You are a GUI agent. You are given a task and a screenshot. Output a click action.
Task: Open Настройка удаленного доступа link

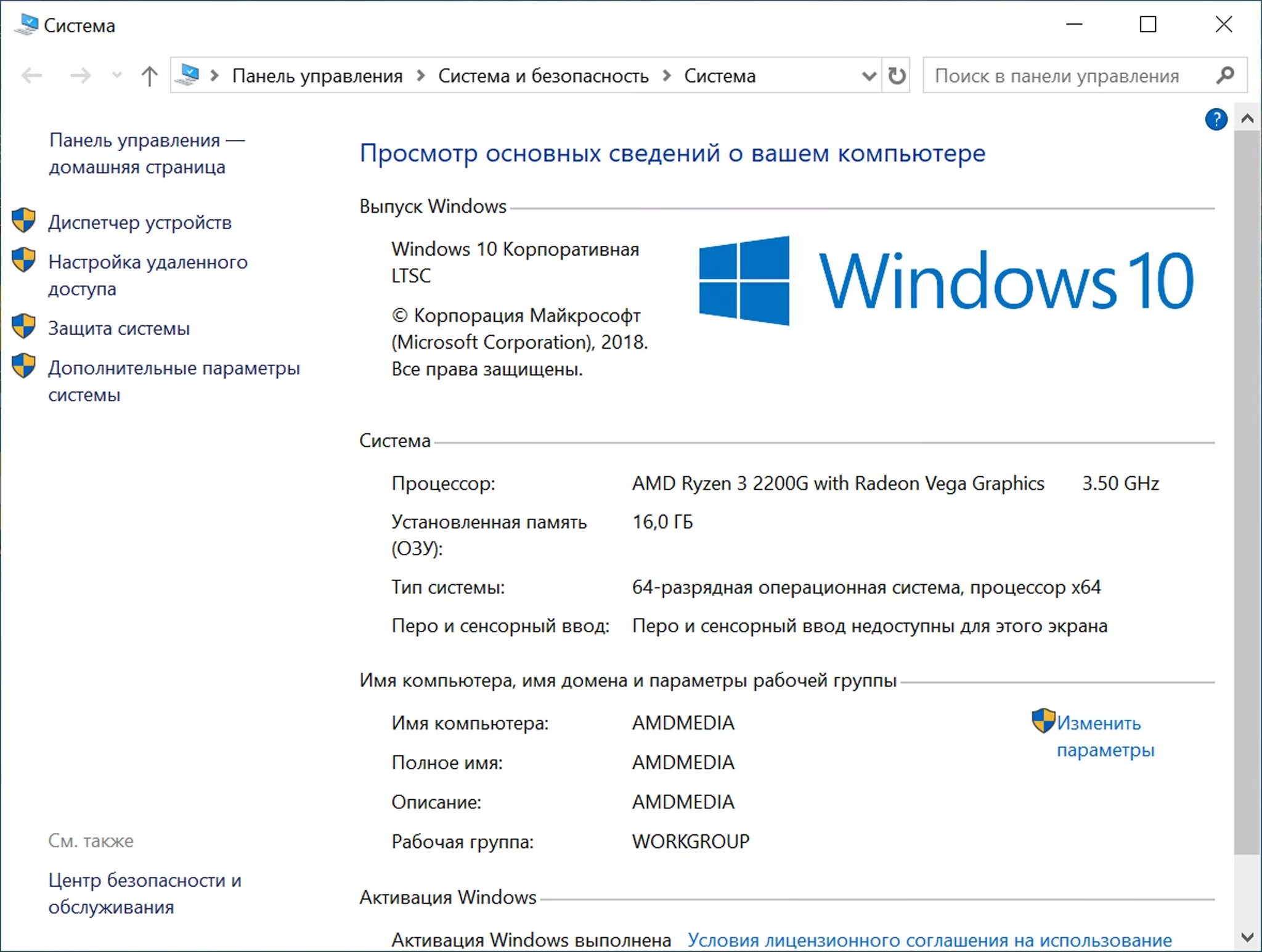tap(148, 275)
